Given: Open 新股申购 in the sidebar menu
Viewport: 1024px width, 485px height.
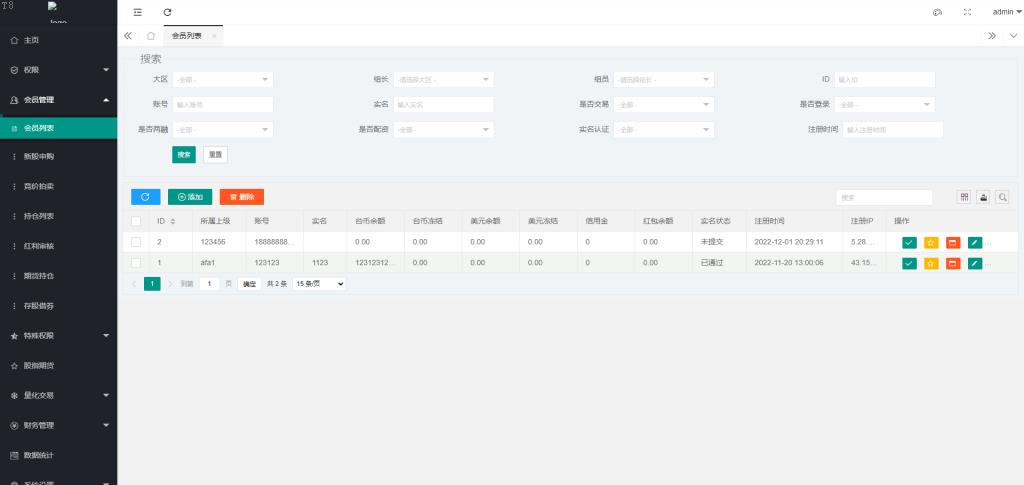Looking at the screenshot, I should click(x=40, y=156).
